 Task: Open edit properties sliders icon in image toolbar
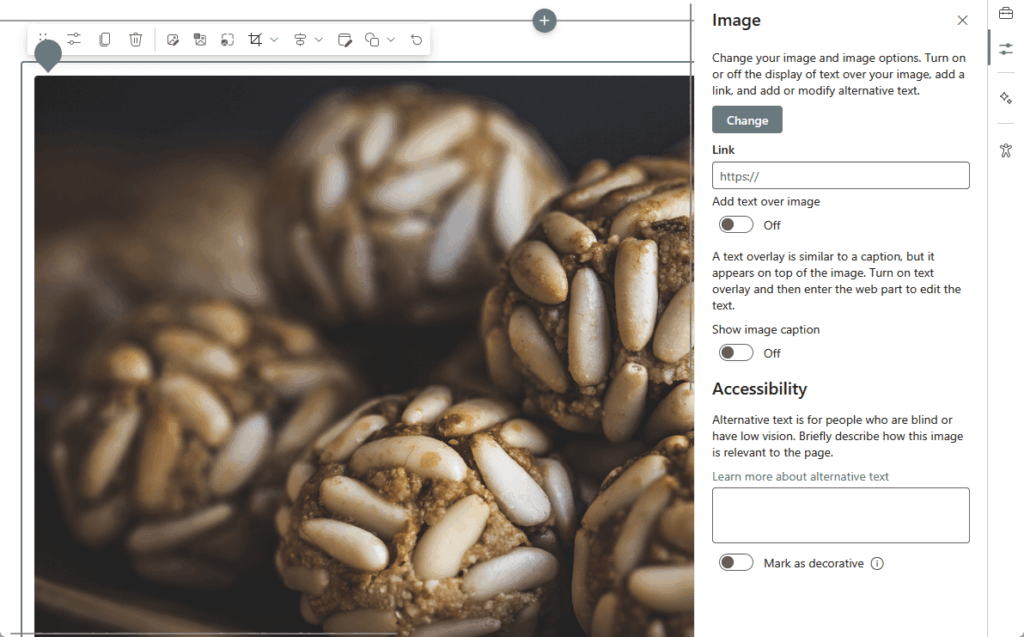tap(74, 39)
